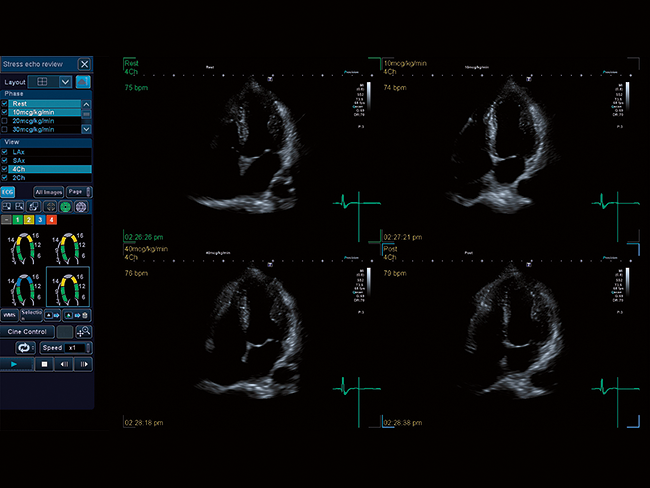Screen dimensions: 650x488
Task: Click the Play button
Action: (x=16, y=364)
